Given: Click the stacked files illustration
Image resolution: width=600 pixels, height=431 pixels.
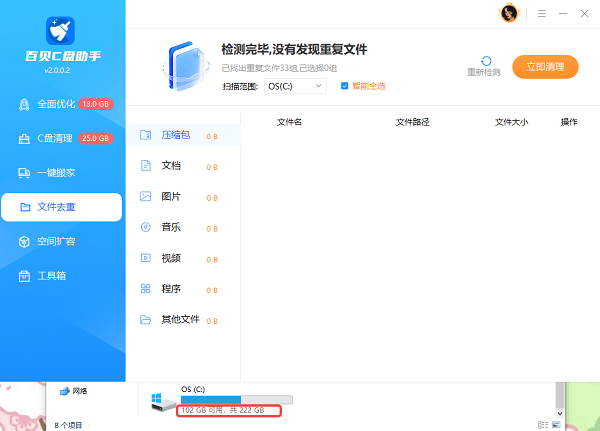Looking at the screenshot, I should 186,67.
